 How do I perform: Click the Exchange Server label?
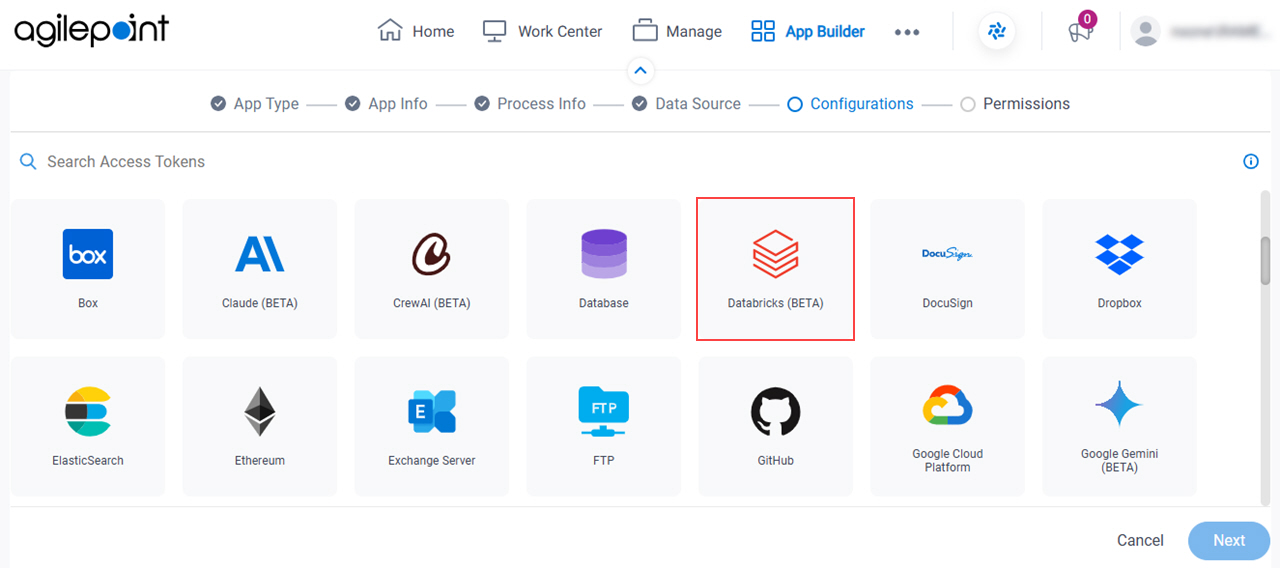[x=432, y=461]
